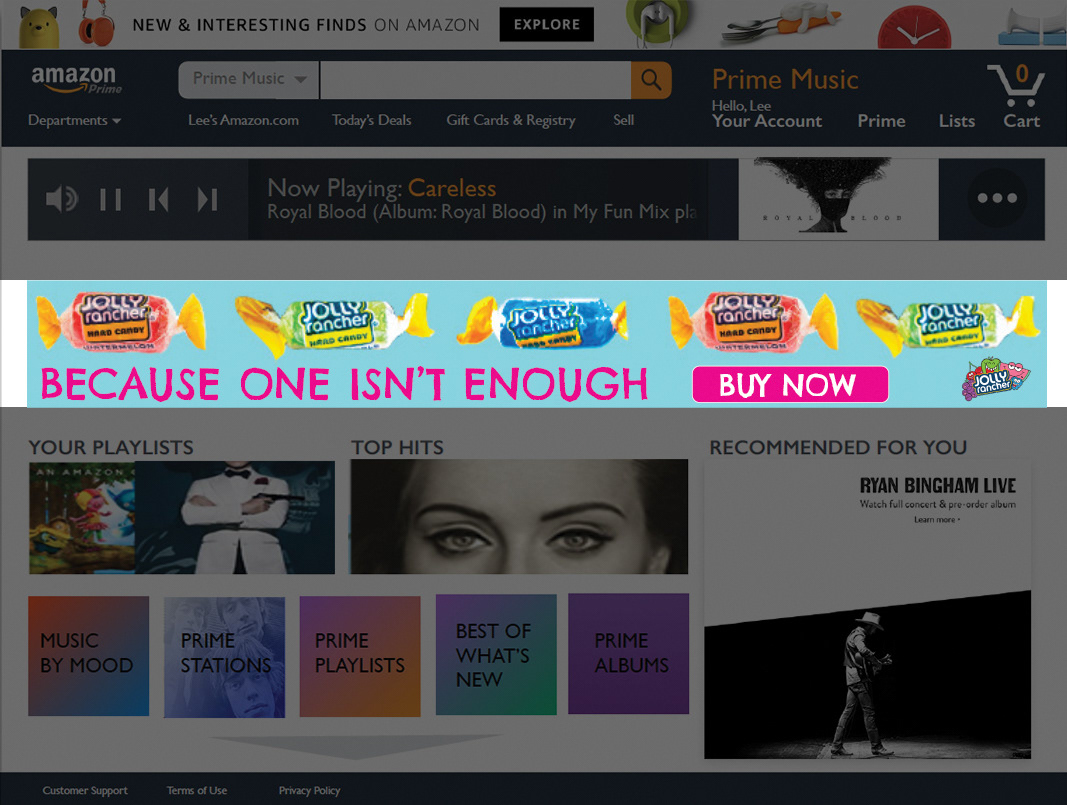The height and width of the screenshot is (805, 1067).
Task: Pause the currently playing song
Action: tap(110, 200)
